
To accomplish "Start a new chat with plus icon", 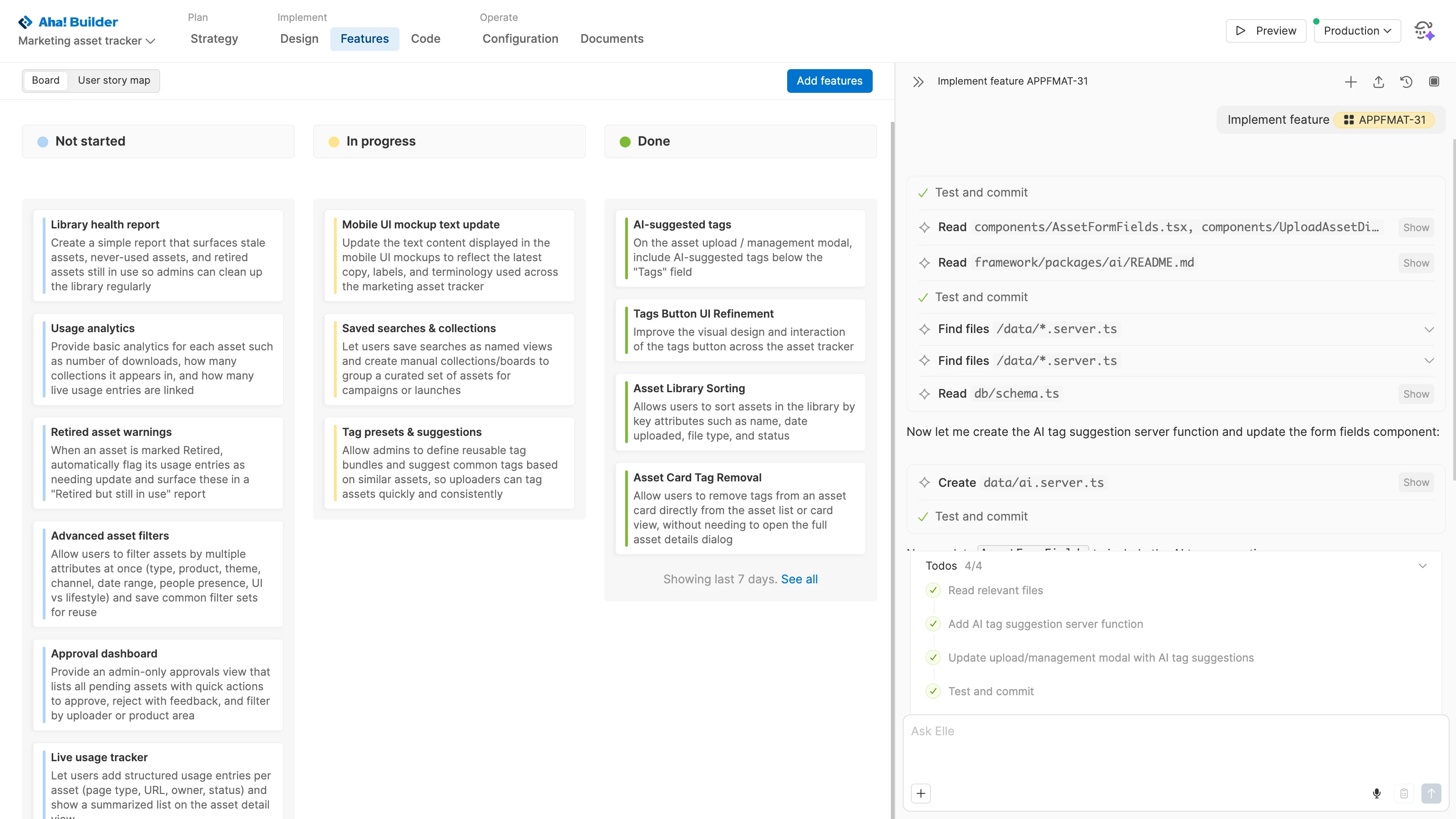I will (1350, 81).
